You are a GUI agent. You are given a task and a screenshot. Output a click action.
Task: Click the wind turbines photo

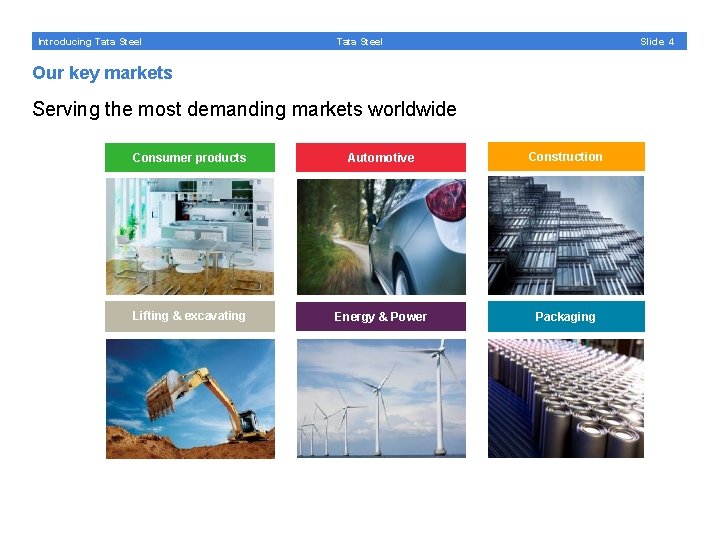click(381, 399)
